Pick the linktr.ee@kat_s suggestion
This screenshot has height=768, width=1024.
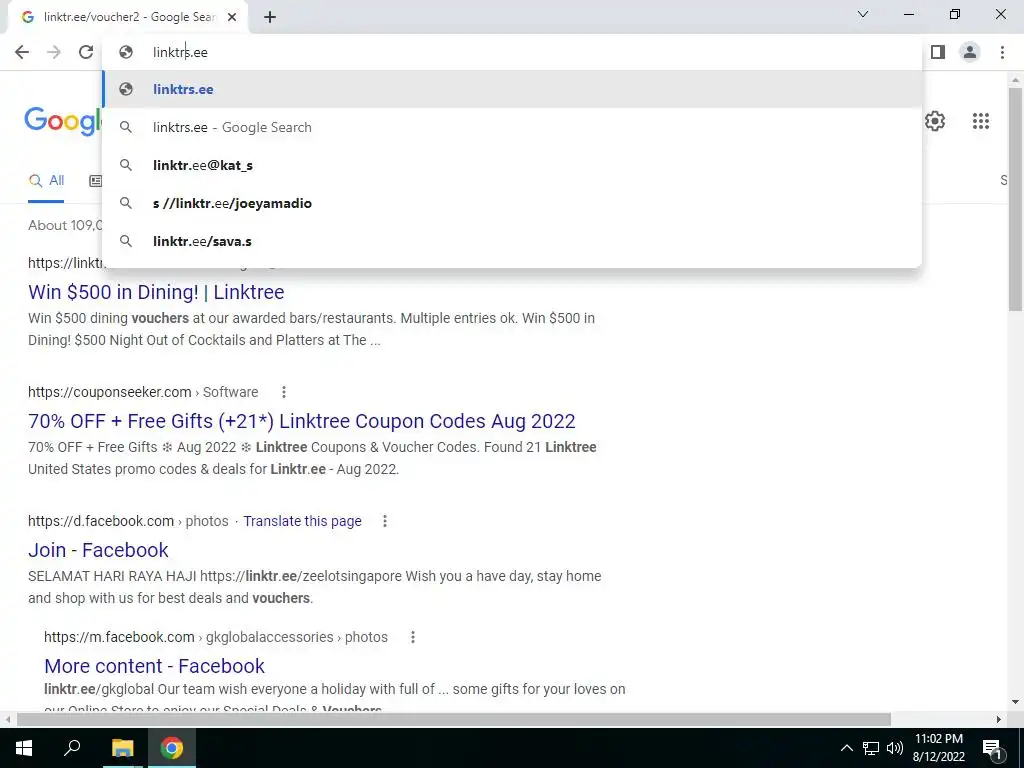click(513, 165)
